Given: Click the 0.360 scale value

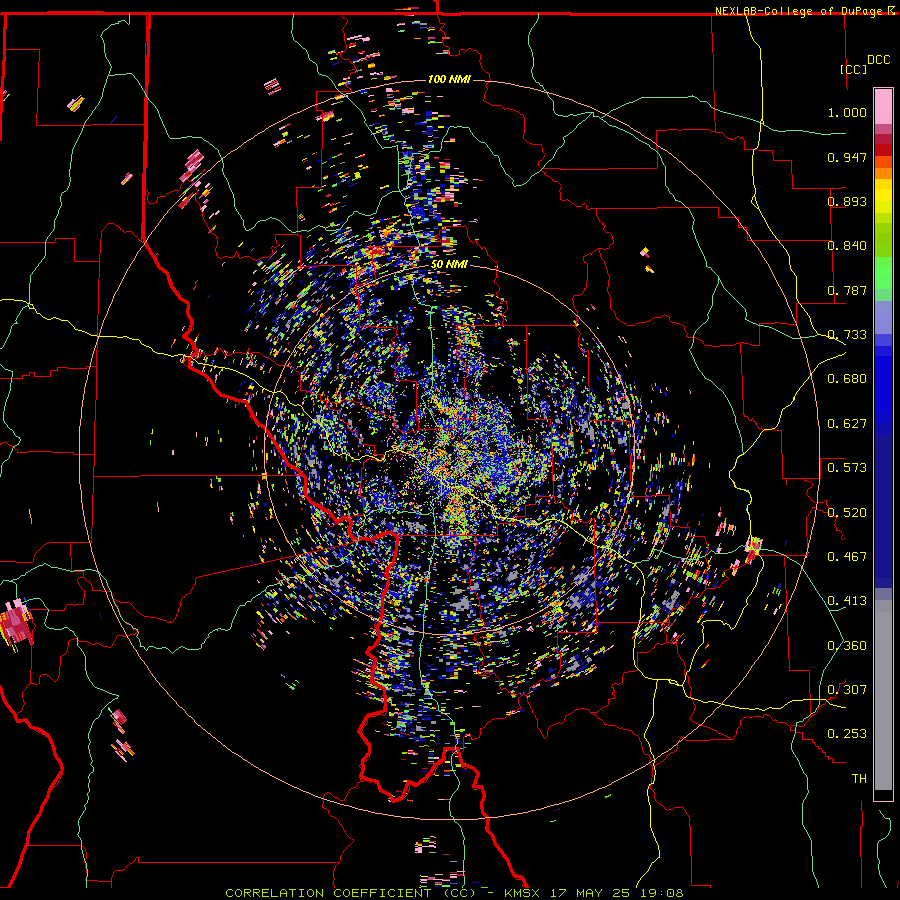Looking at the screenshot, I should pos(847,646).
